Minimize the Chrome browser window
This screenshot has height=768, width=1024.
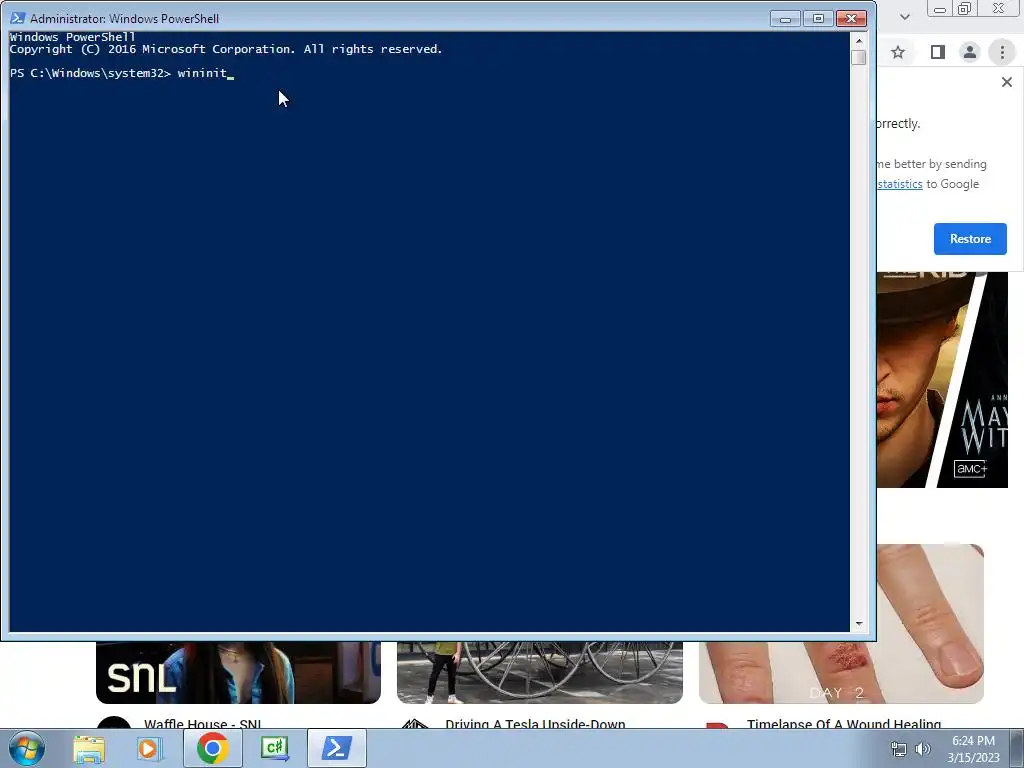[x=940, y=9]
